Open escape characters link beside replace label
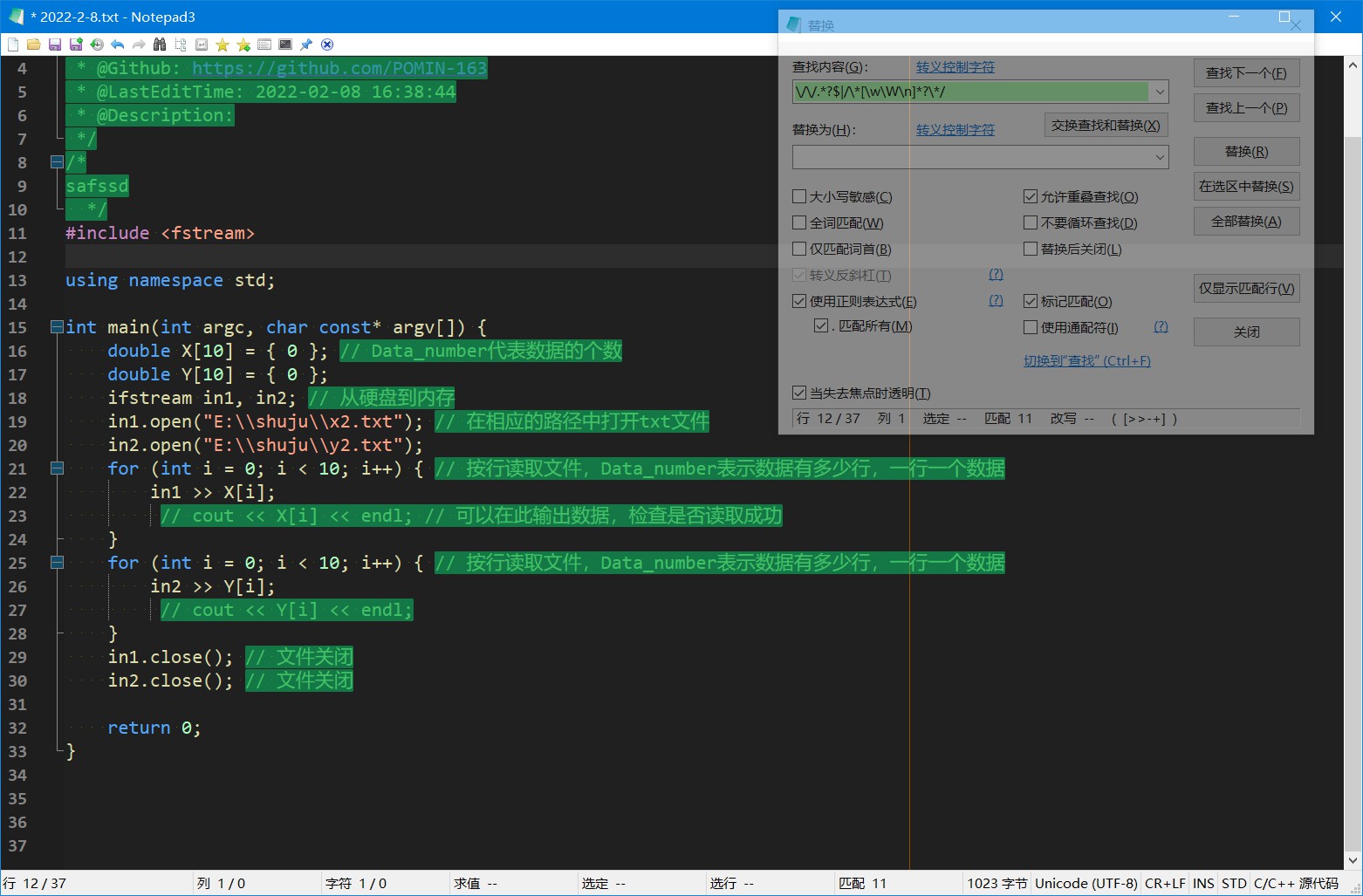 (x=955, y=130)
